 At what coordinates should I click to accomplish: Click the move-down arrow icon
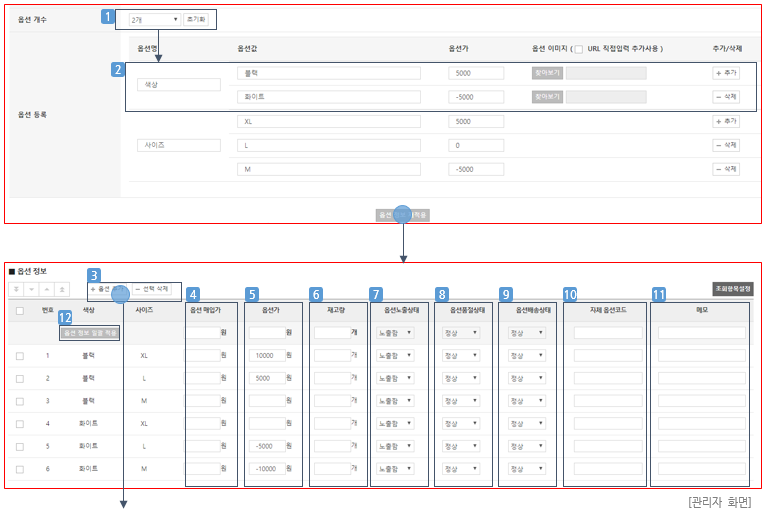(x=31, y=289)
